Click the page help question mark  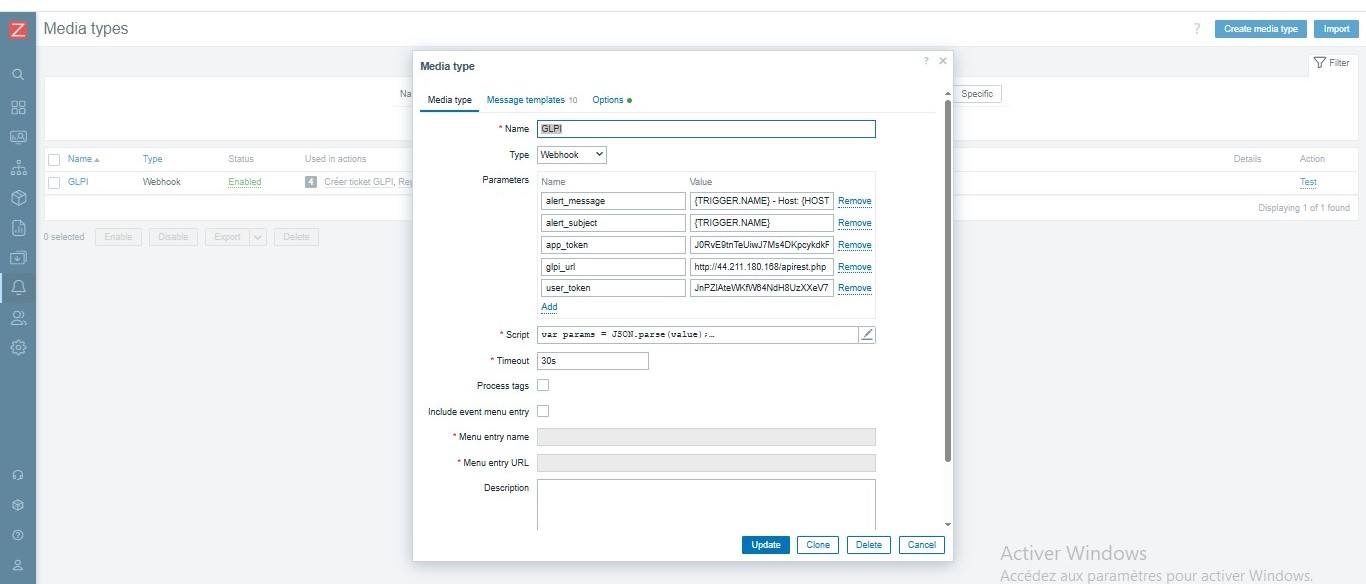[x=1197, y=29]
